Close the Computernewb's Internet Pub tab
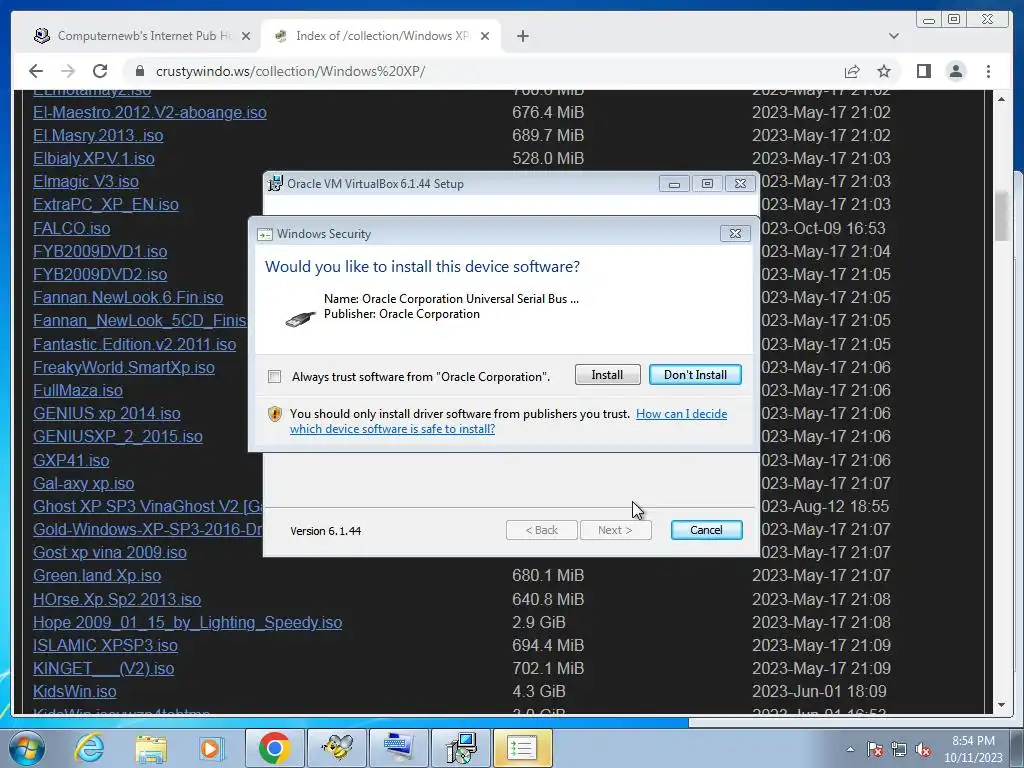This screenshot has height=768, width=1024. tap(246, 36)
